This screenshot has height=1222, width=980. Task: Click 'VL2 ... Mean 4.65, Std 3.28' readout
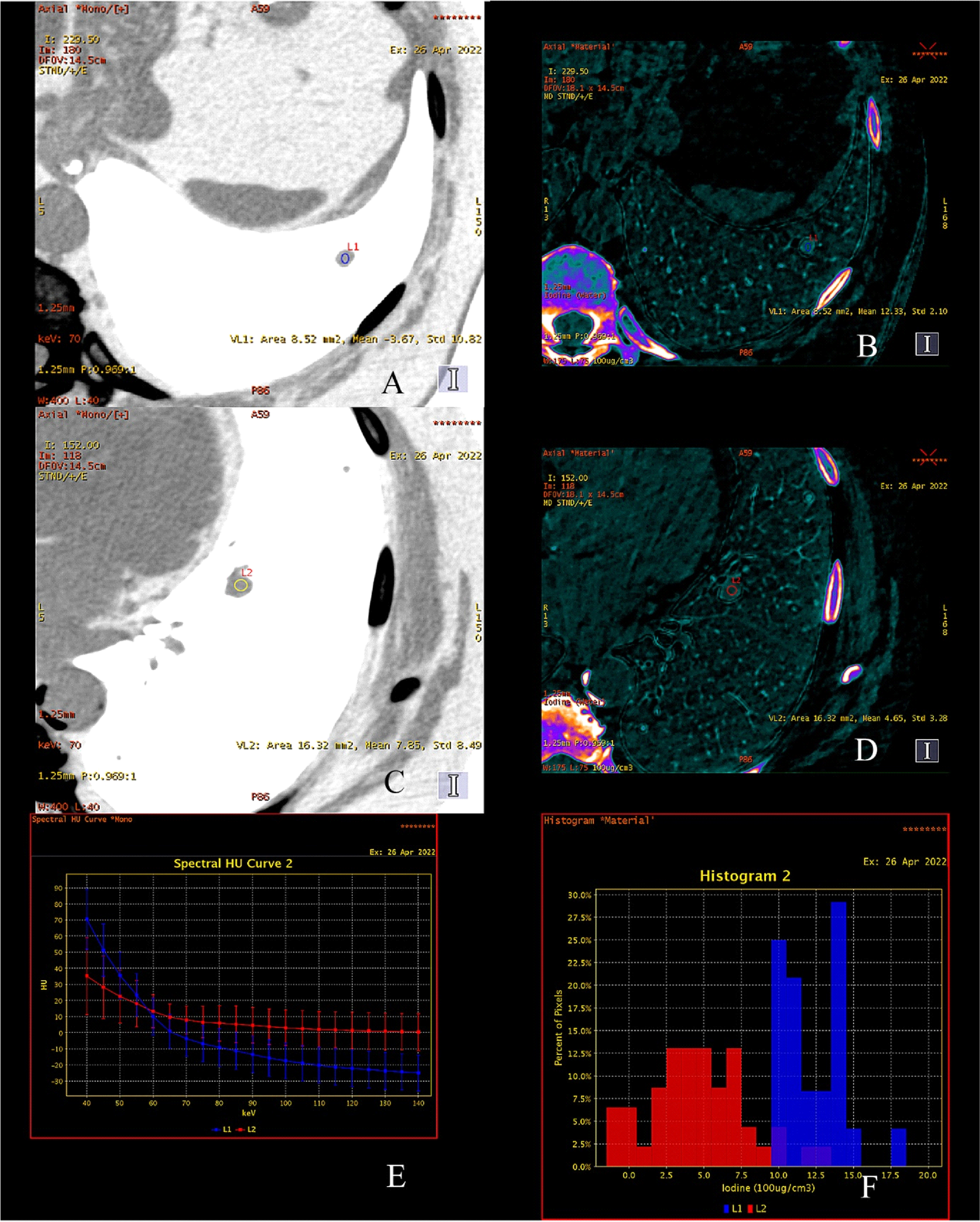click(857, 718)
